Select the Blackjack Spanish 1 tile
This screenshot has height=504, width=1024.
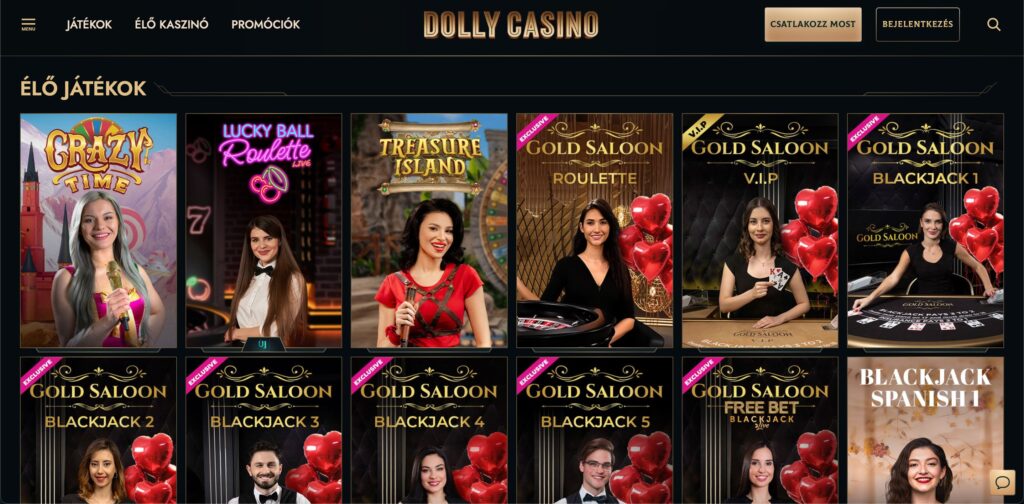coord(925,430)
